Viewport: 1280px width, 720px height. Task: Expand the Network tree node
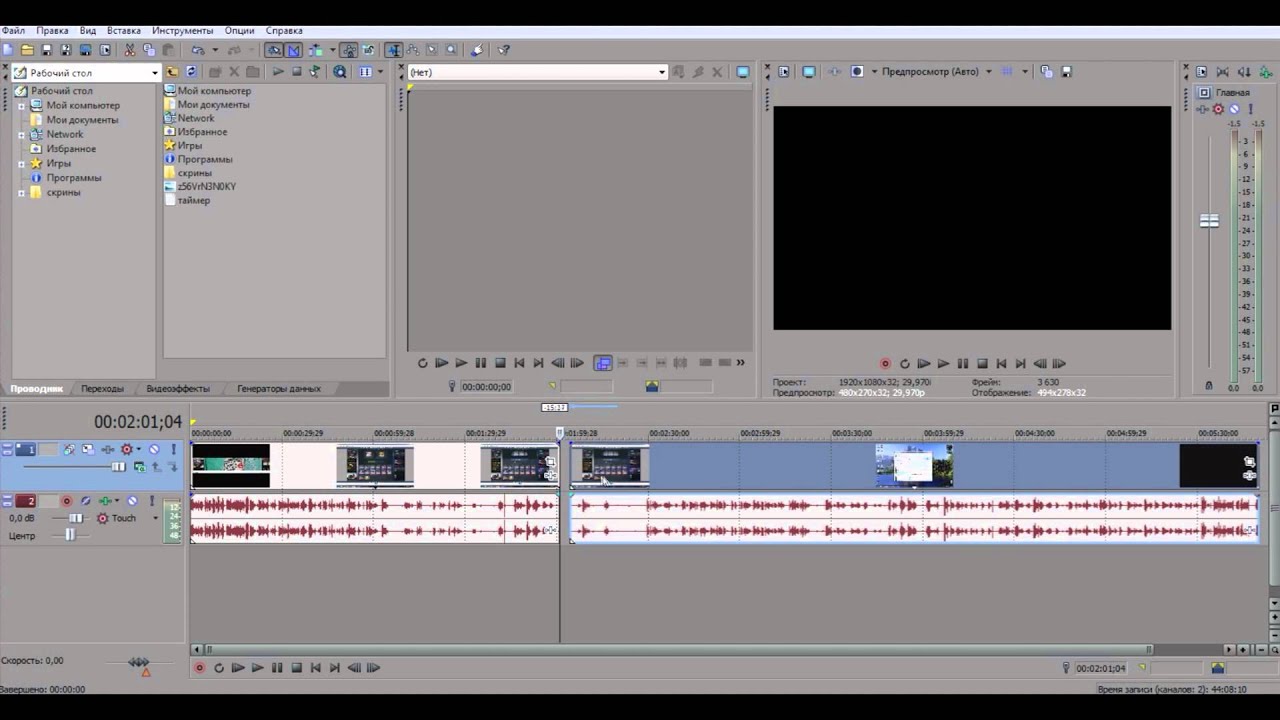tap(21, 134)
